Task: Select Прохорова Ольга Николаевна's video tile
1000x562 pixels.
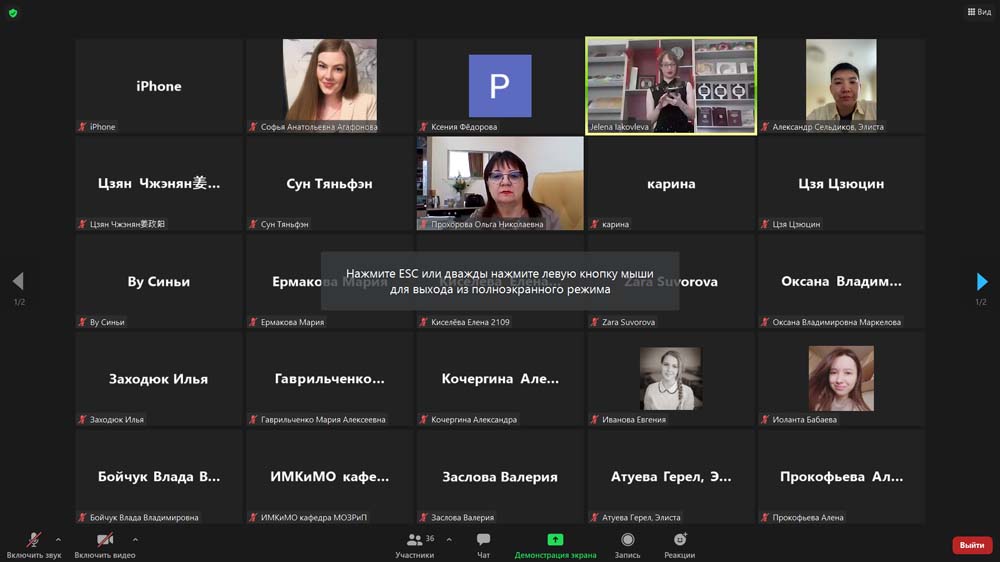Action: click(500, 183)
